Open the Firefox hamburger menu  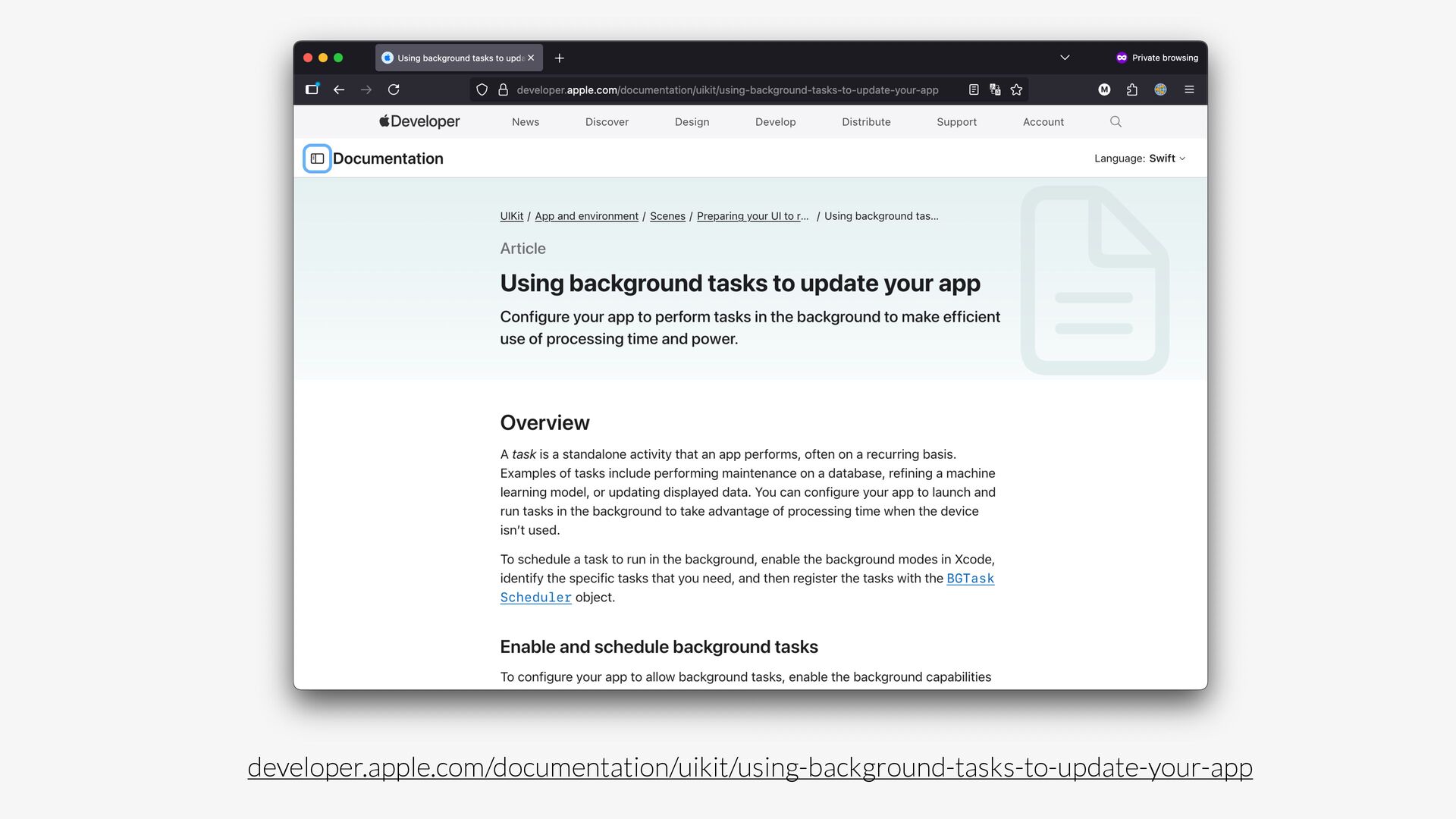1189,89
